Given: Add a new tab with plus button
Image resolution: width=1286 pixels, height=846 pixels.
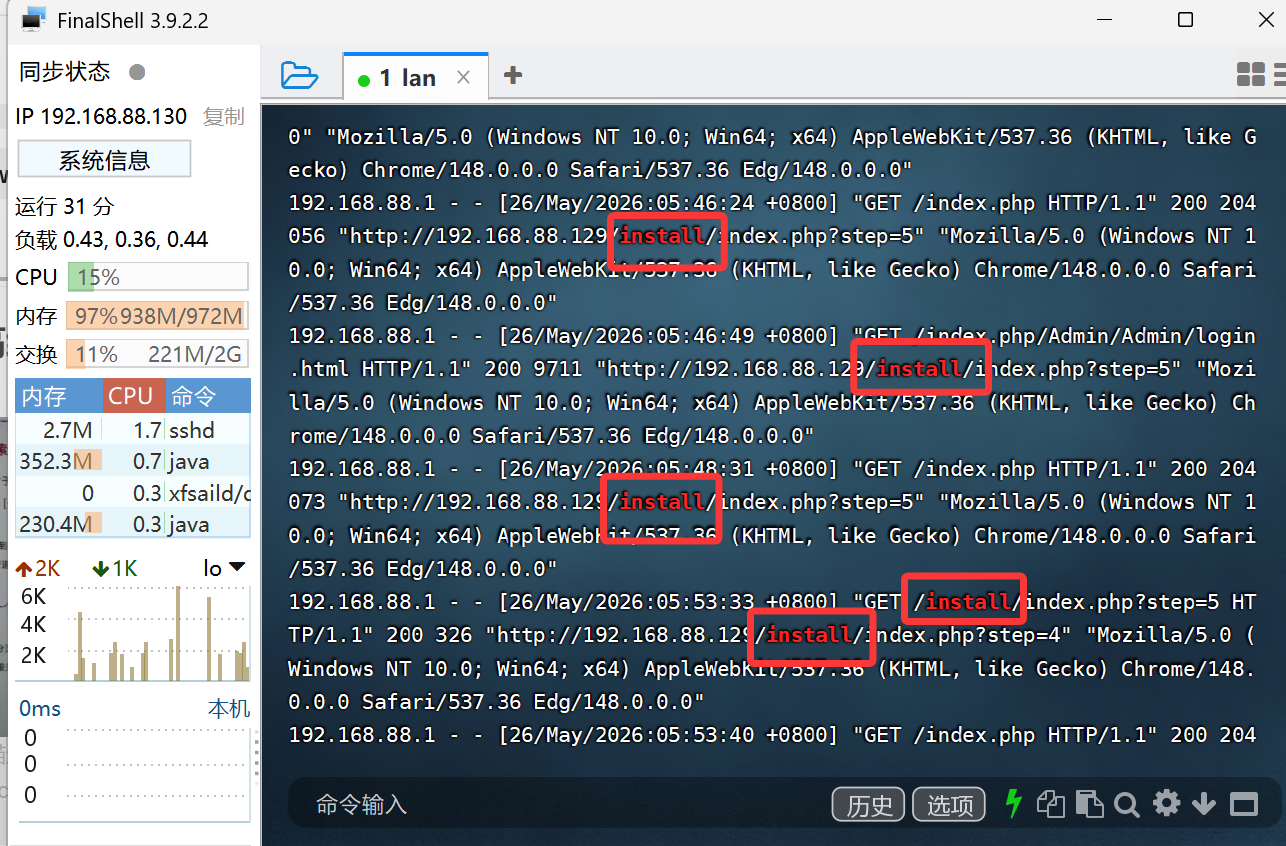Looking at the screenshot, I should click(513, 75).
